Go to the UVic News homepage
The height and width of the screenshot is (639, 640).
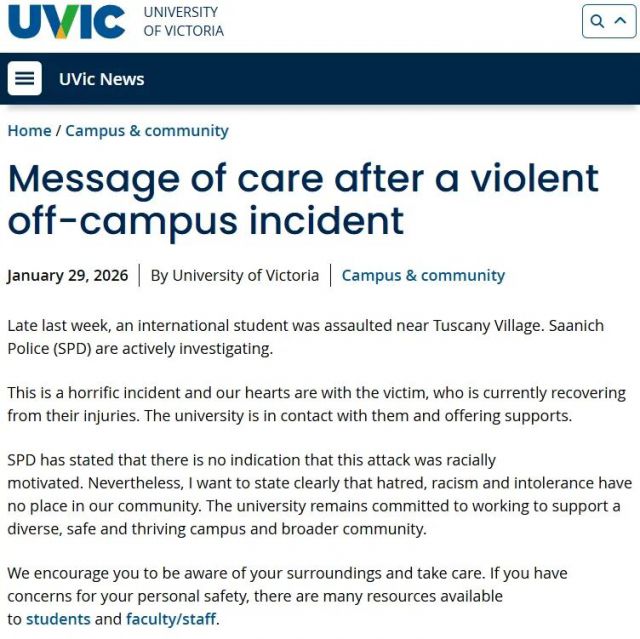tap(101, 79)
